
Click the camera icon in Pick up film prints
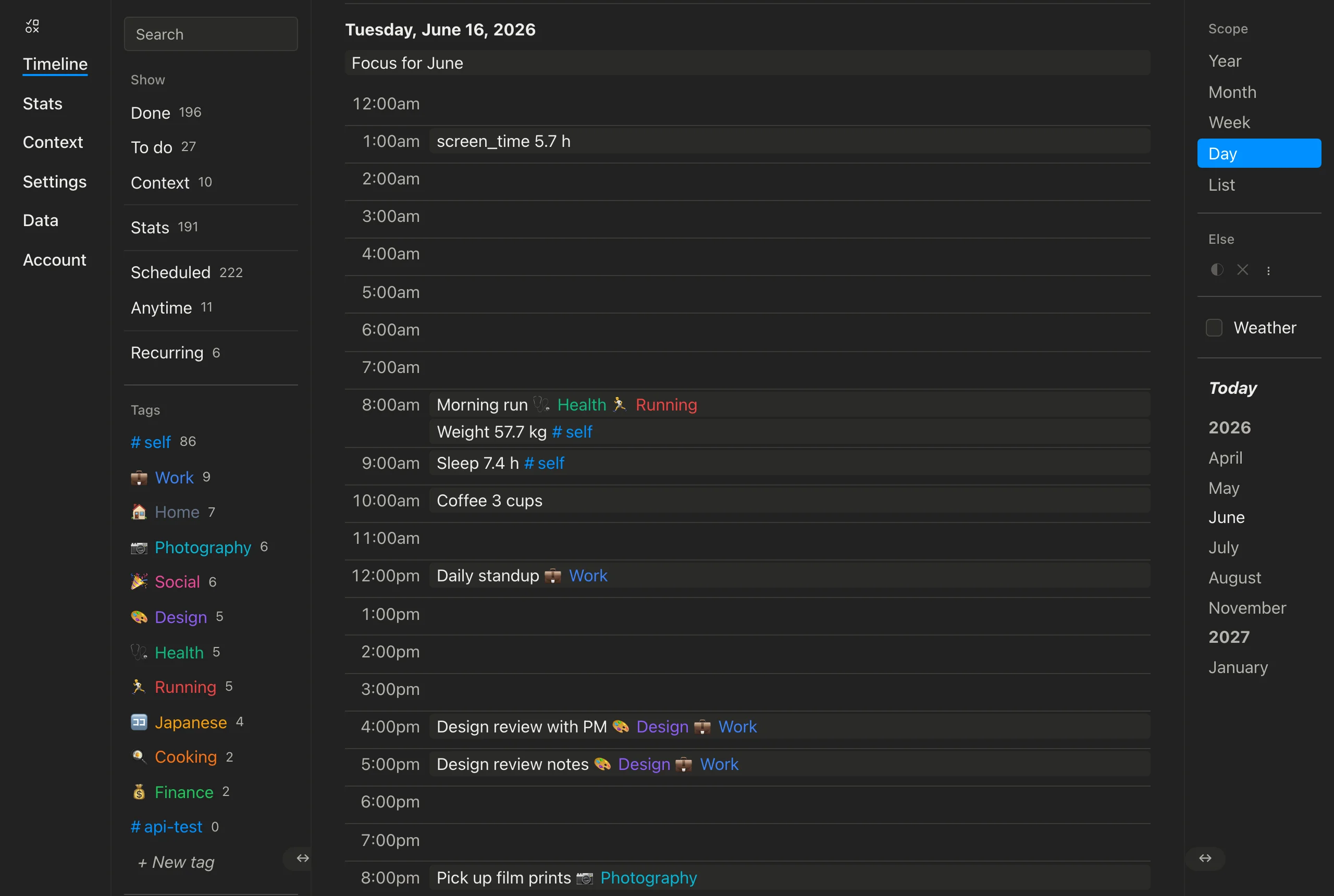click(x=585, y=877)
